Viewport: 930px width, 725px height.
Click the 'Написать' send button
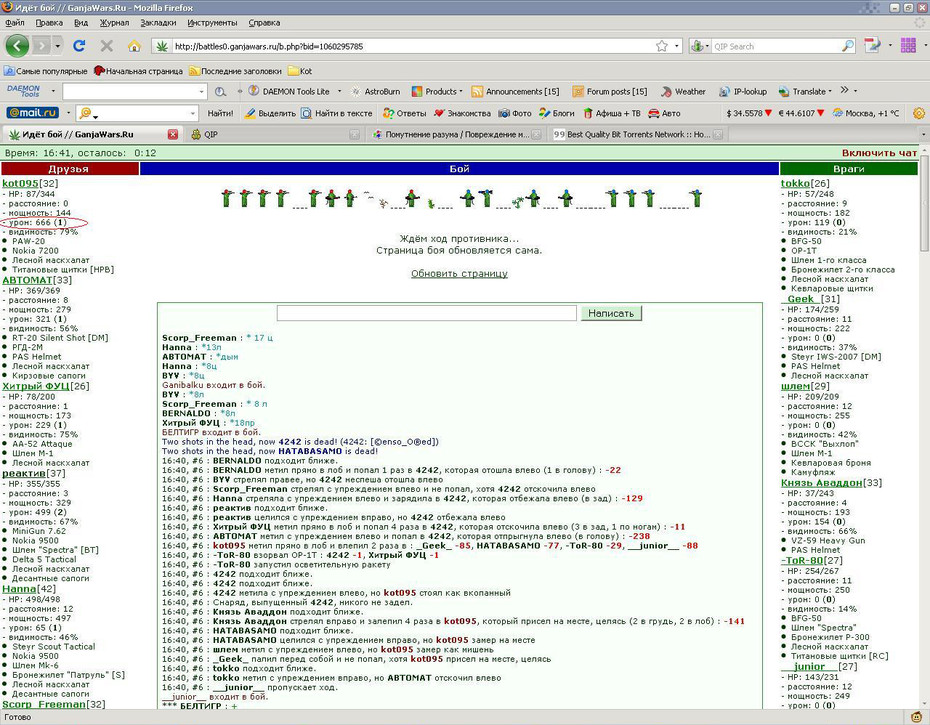coord(610,313)
